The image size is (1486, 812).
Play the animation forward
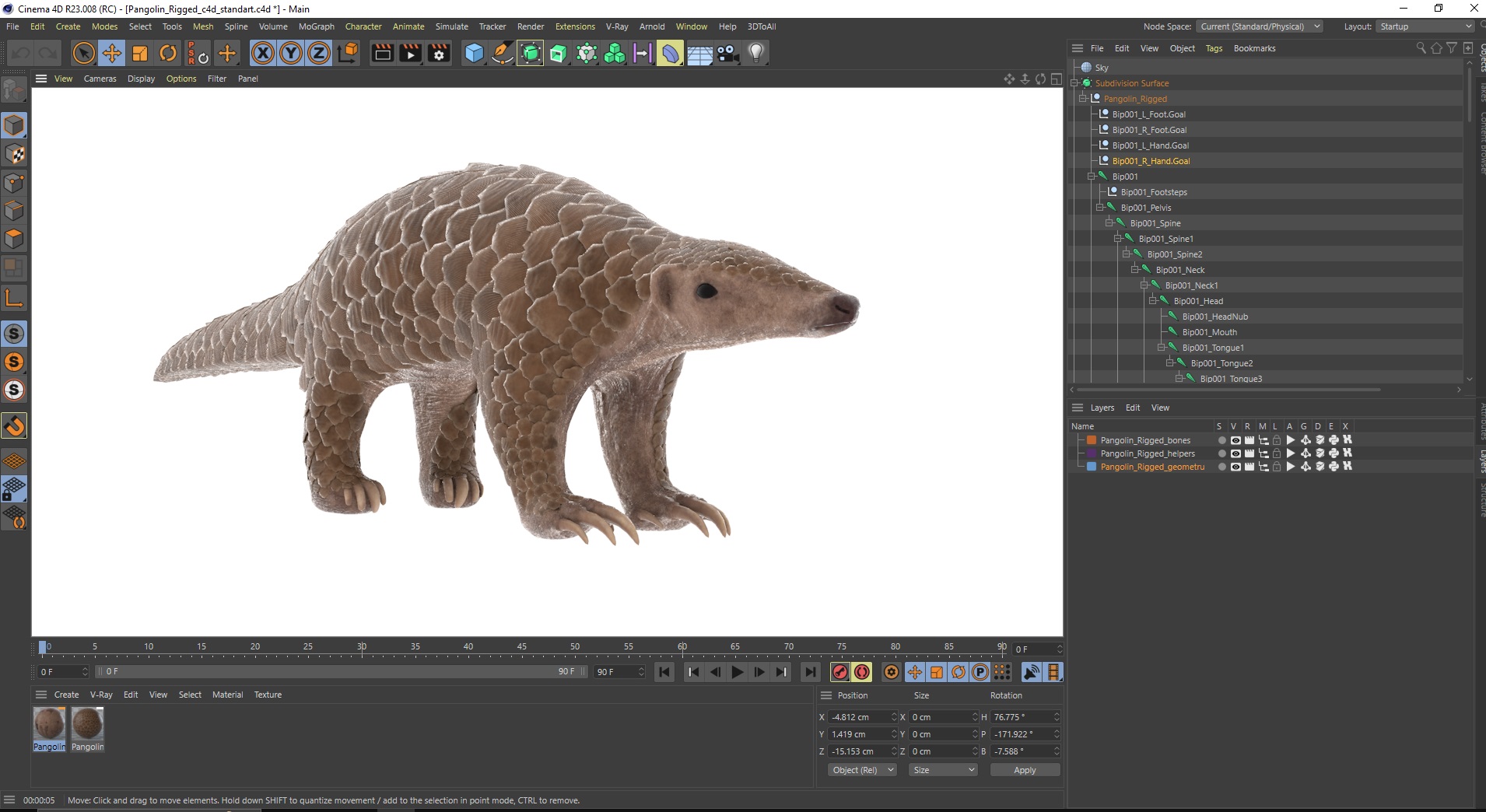click(738, 672)
